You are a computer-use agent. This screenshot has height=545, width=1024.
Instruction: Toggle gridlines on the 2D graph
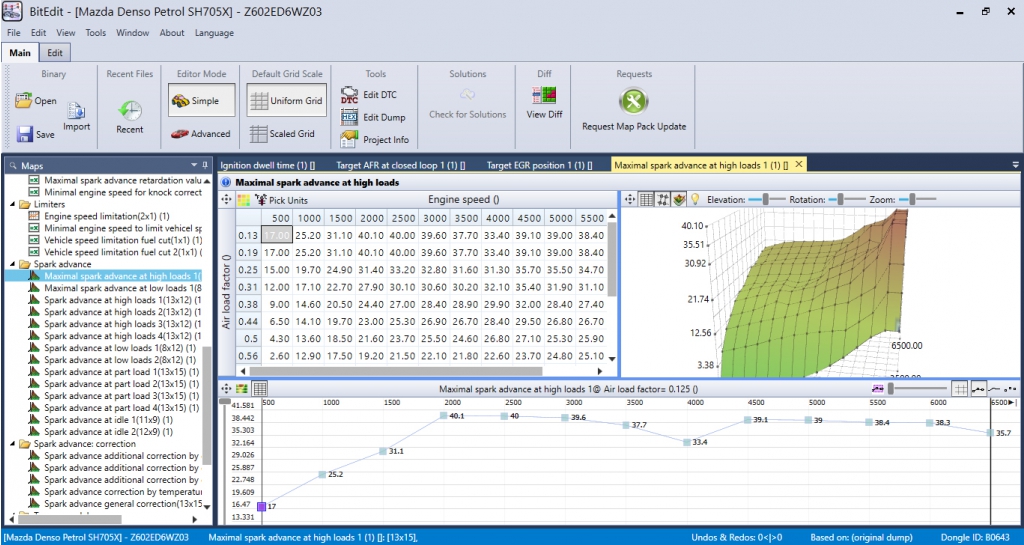pos(959,389)
